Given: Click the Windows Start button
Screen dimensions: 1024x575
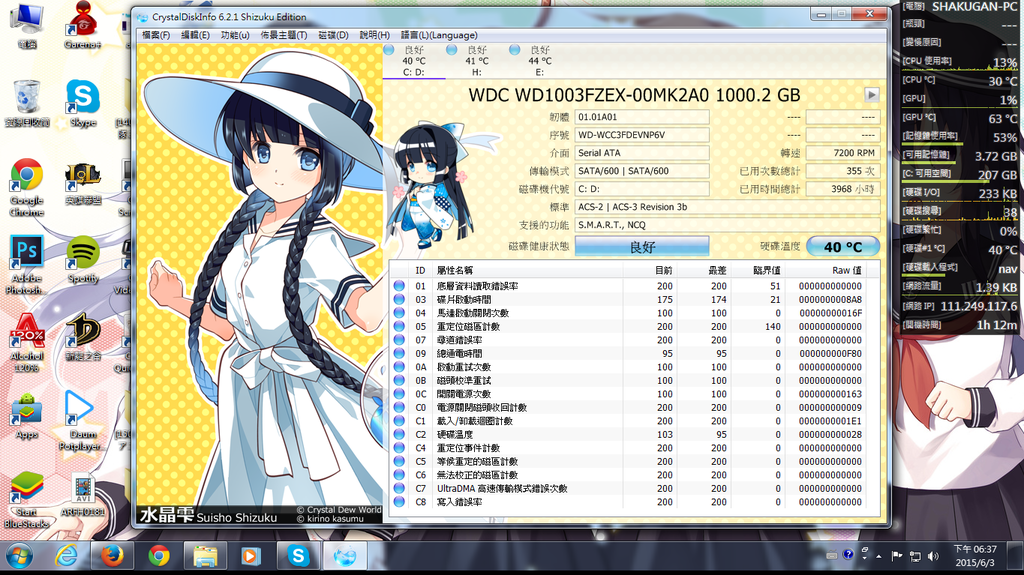Looking at the screenshot, I should (19, 555).
